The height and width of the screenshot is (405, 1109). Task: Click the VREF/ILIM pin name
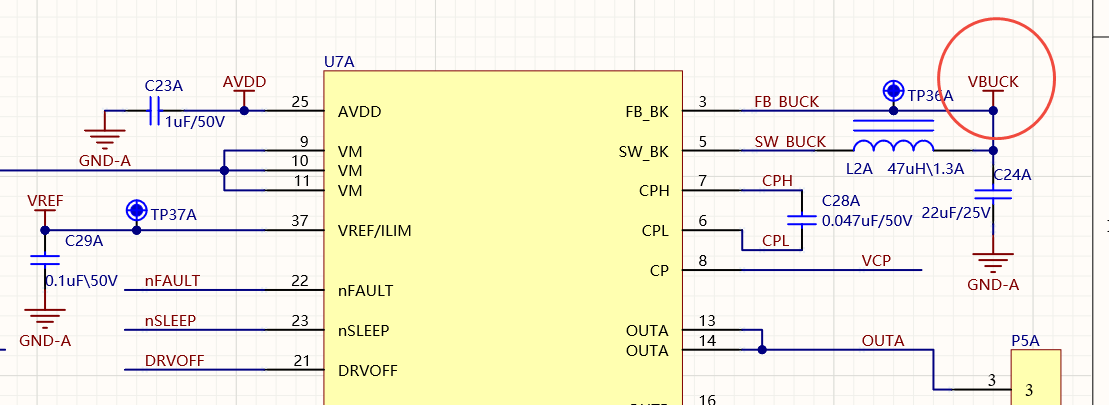376,230
